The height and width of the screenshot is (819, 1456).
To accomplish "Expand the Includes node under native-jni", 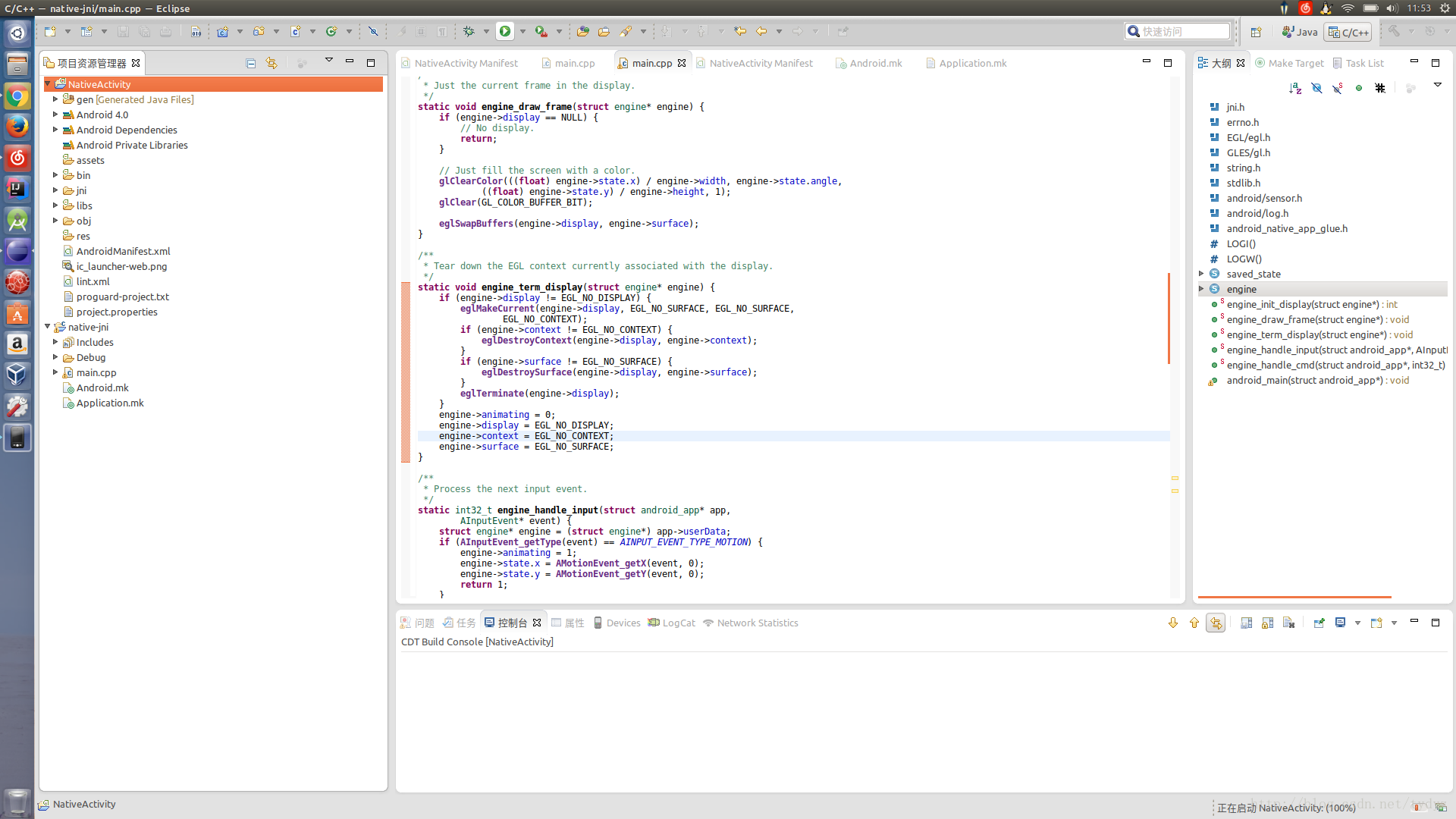I will [x=55, y=342].
